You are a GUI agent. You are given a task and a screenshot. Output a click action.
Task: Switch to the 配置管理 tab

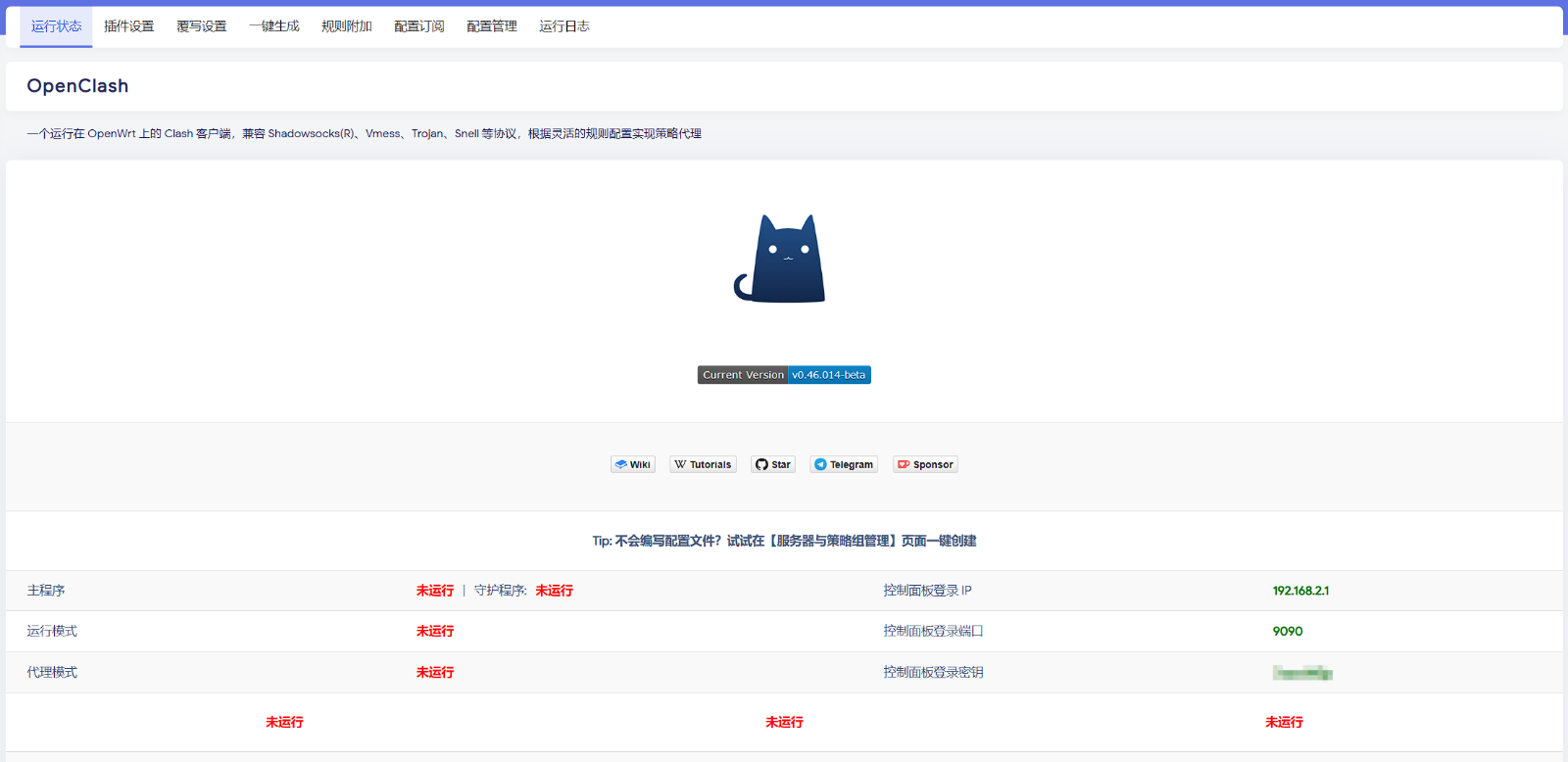[492, 26]
